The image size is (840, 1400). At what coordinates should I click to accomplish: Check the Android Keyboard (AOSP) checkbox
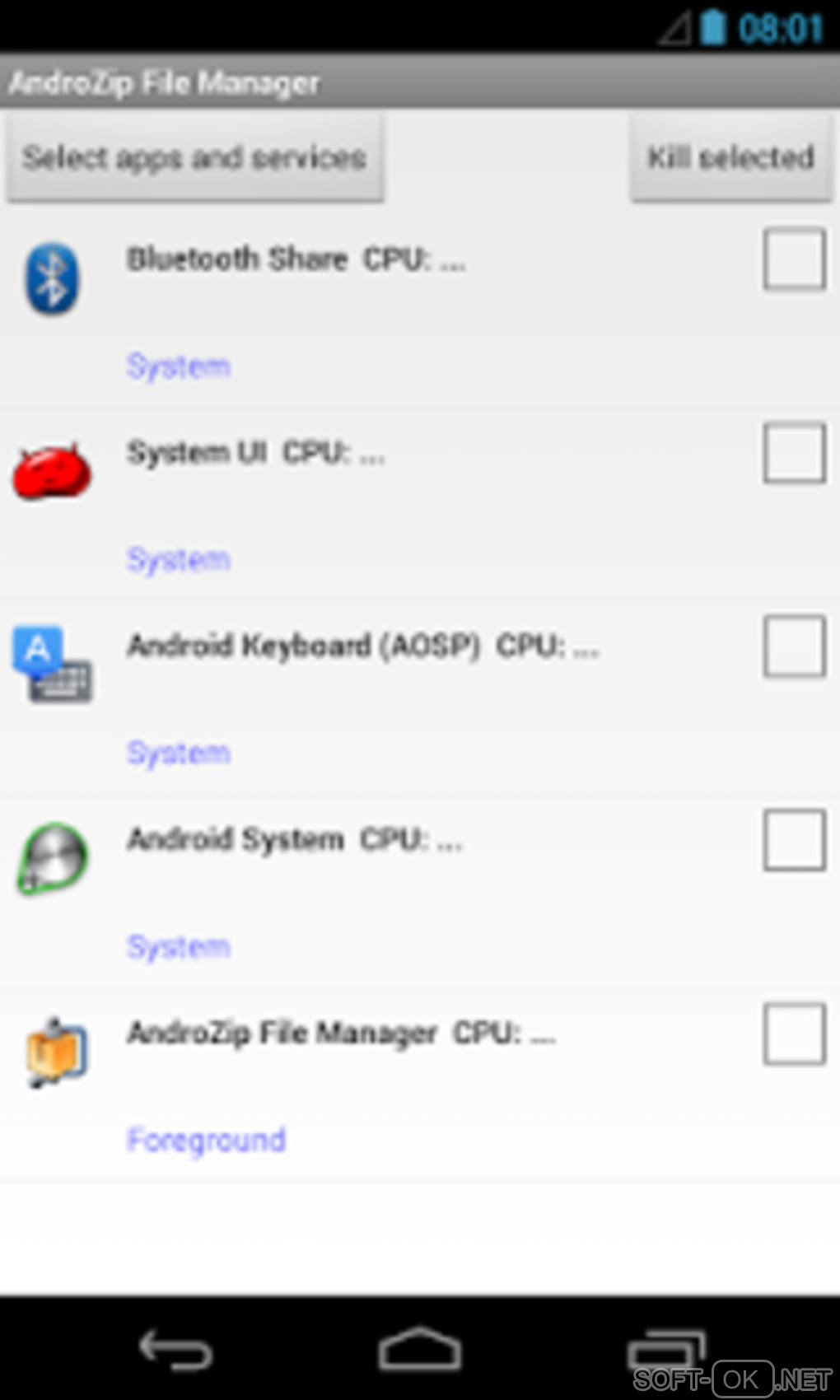point(794,646)
